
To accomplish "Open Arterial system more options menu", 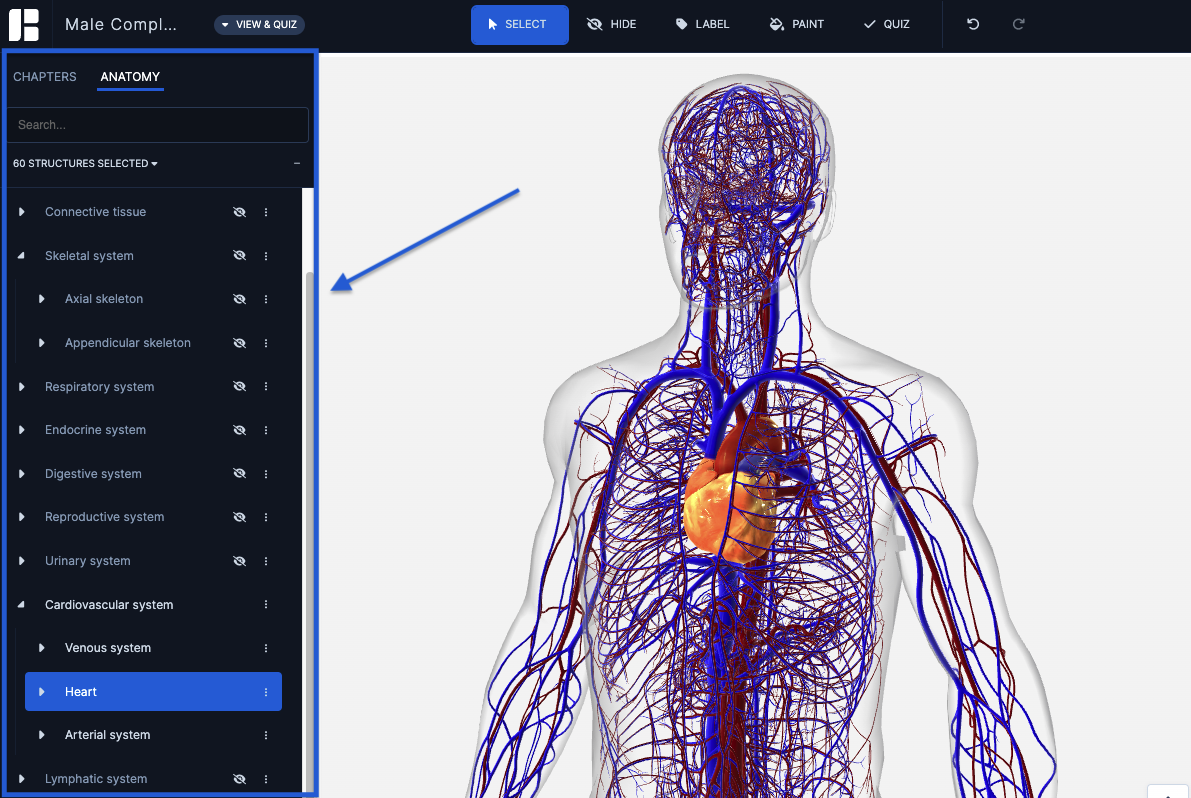I will (266, 735).
